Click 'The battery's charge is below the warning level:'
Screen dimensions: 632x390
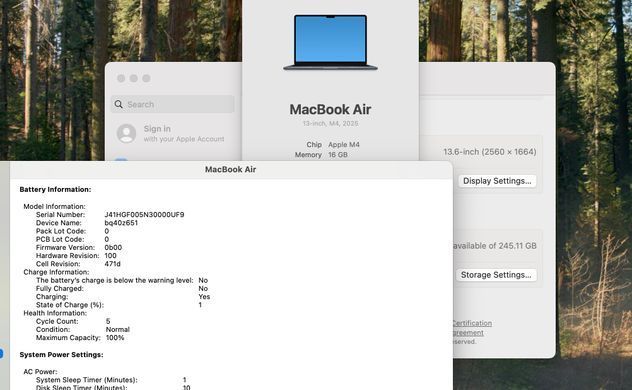[115, 280]
